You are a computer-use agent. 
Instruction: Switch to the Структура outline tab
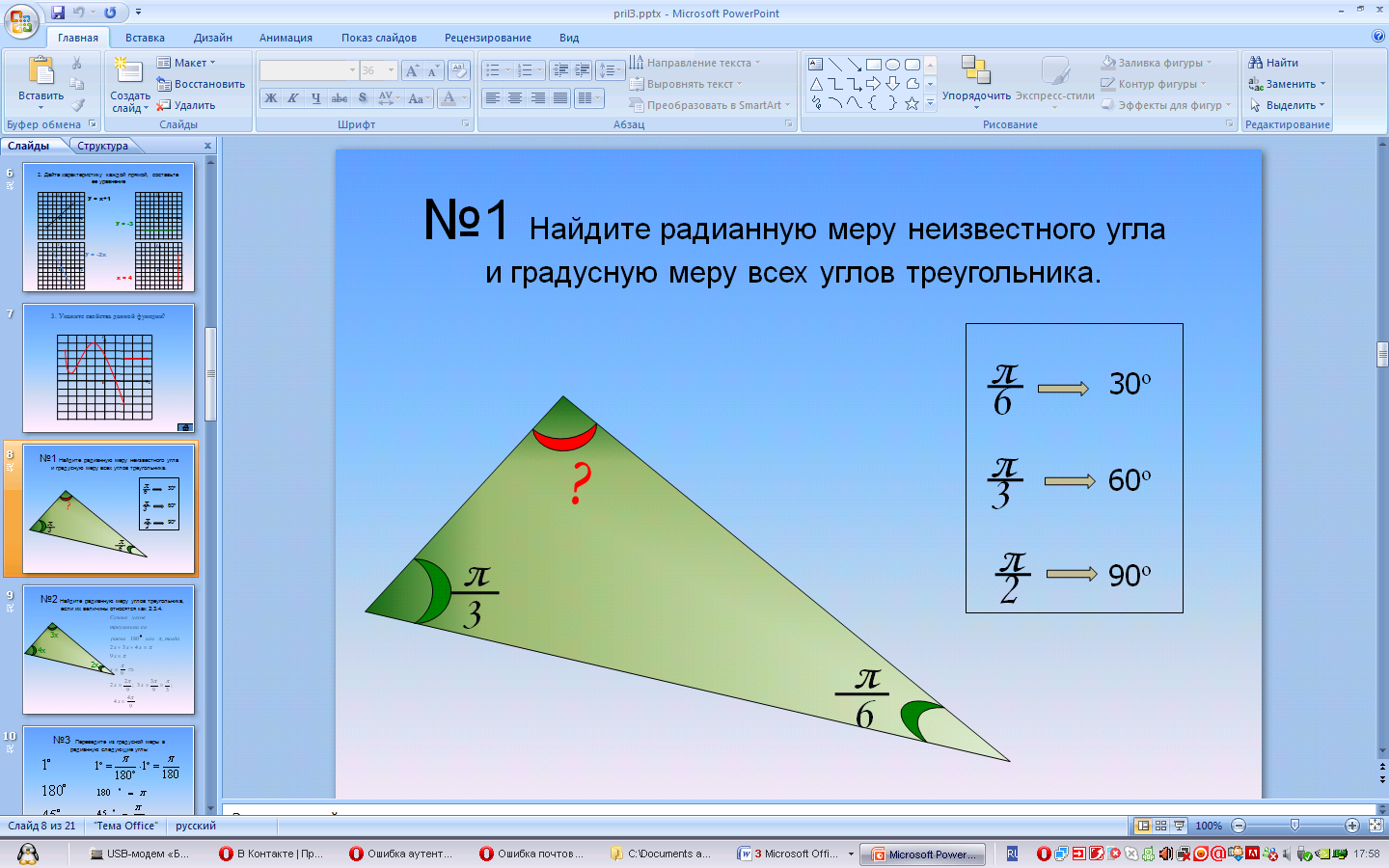(x=103, y=146)
